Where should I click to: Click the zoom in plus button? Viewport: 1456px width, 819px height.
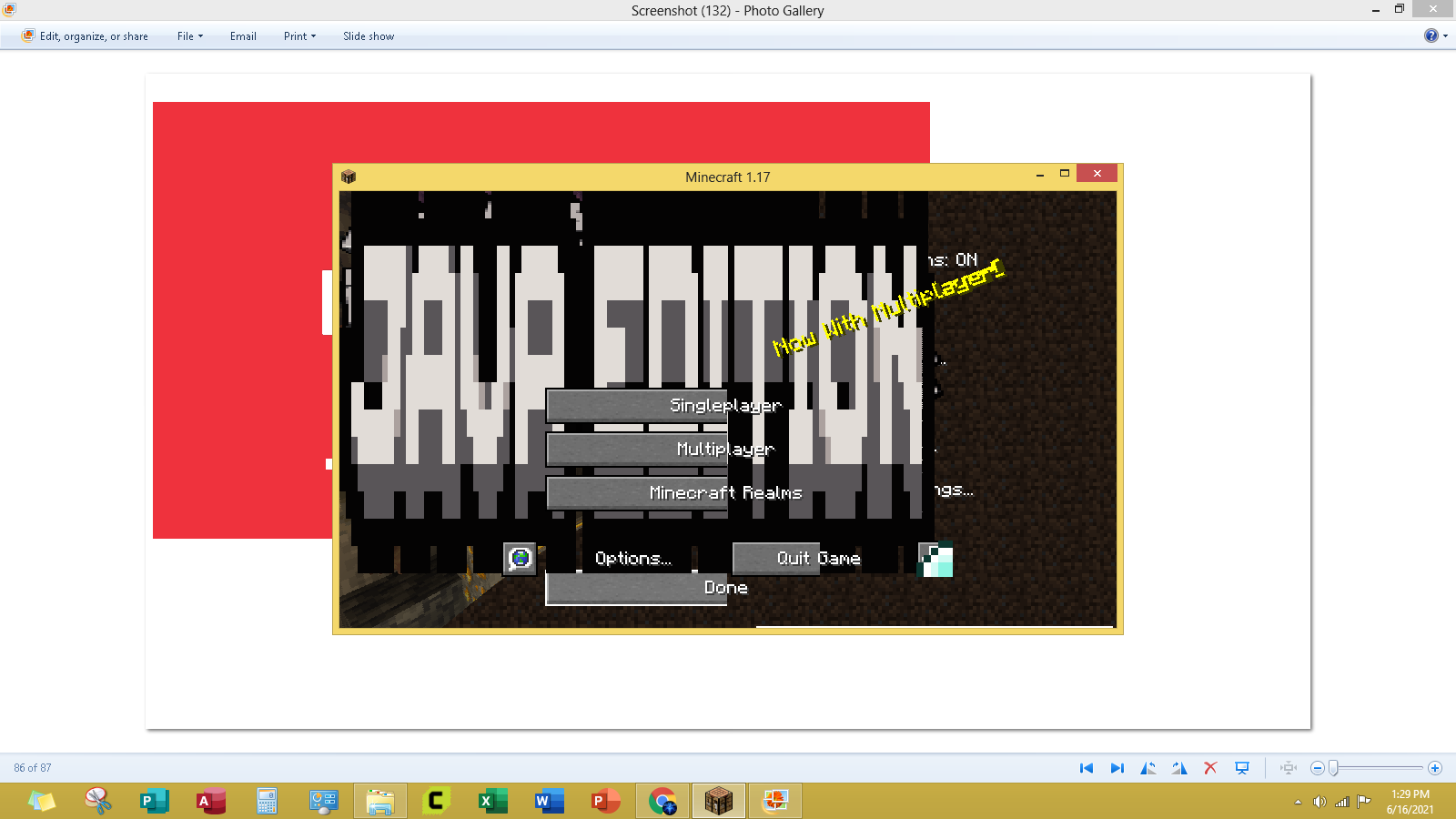coord(1435,768)
